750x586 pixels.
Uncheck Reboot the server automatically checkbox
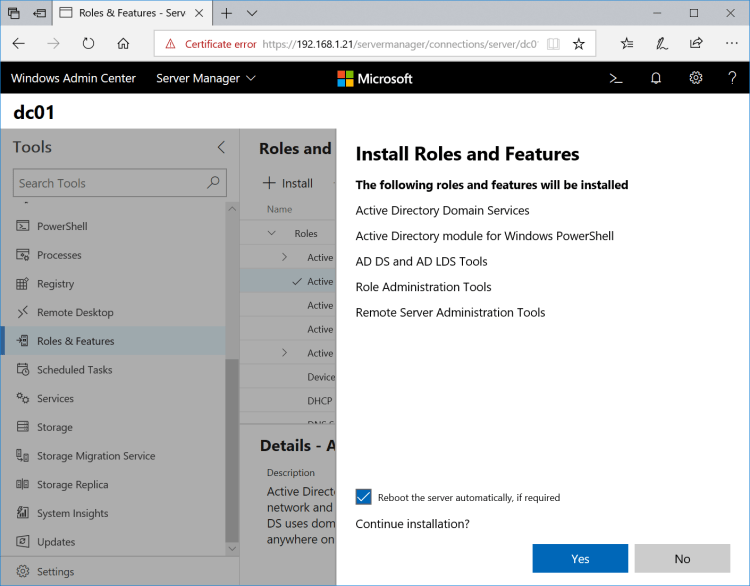pyautogui.click(x=364, y=497)
